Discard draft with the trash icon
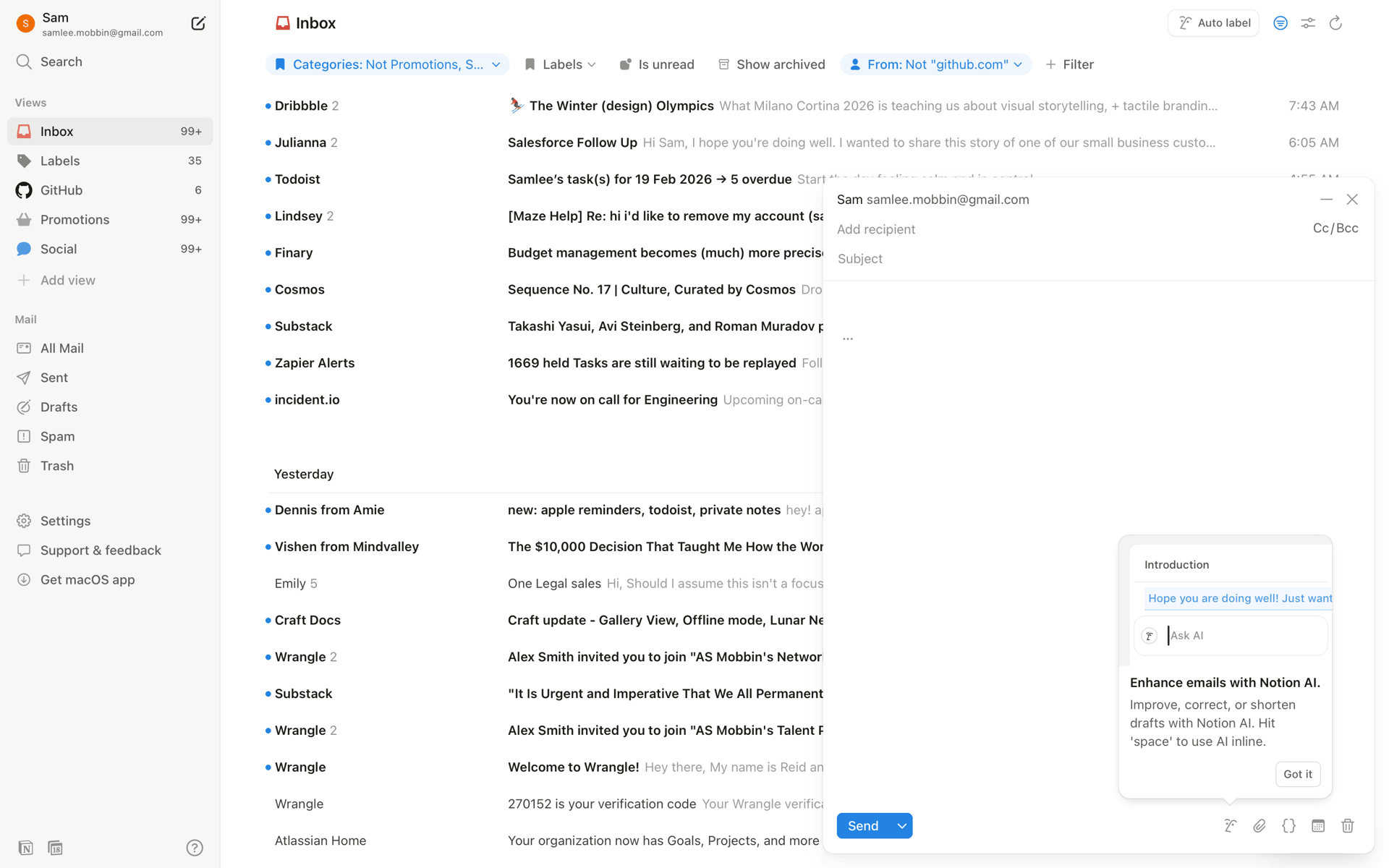This screenshot has height=868, width=1389. click(x=1347, y=825)
